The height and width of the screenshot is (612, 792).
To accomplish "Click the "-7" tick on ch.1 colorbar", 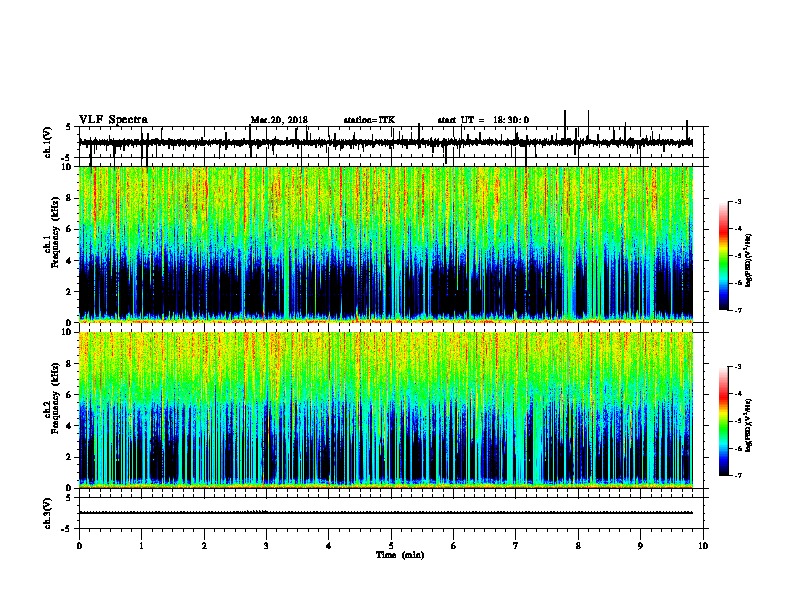I will pyautogui.click(x=737, y=310).
